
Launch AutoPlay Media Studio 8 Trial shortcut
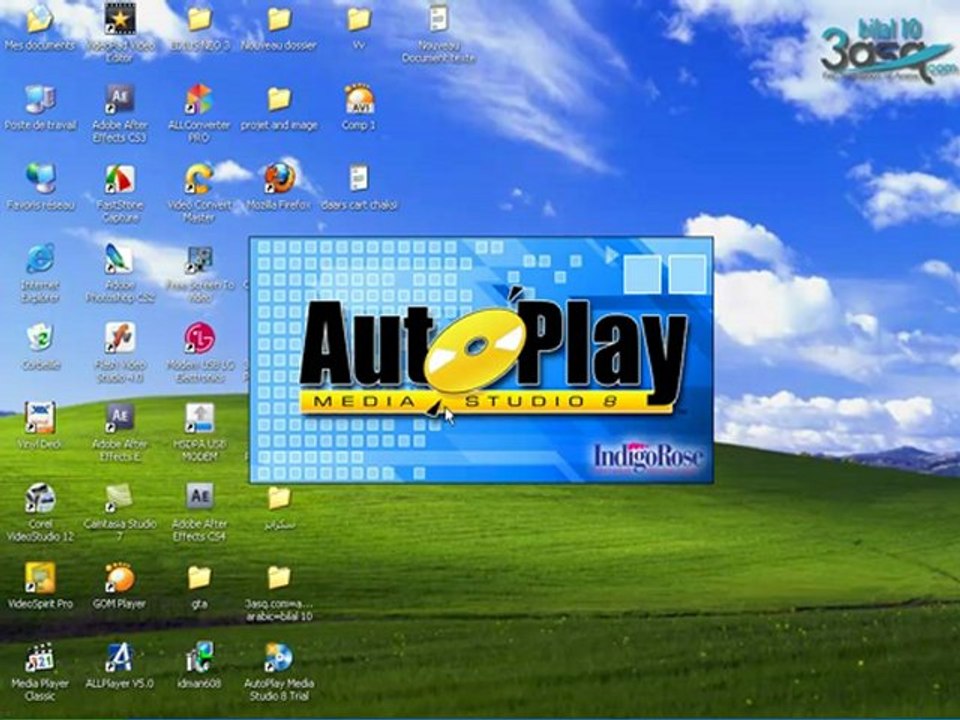(279, 658)
